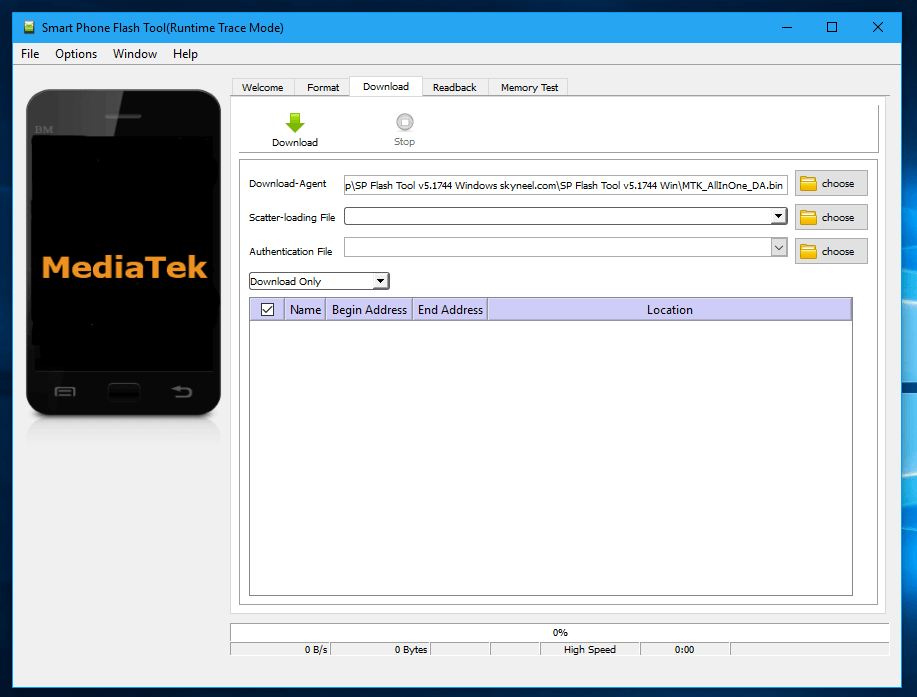Click the Location column header
This screenshot has width=917, height=697.
click(x=670, y=309)
